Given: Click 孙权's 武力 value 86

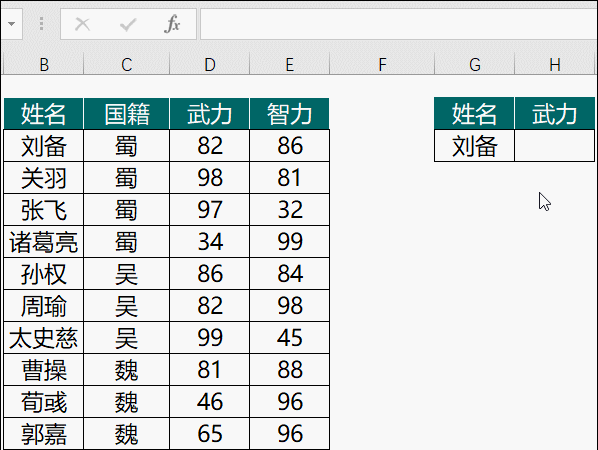Looking at the screenshot, I should click(x=209, y=274).
